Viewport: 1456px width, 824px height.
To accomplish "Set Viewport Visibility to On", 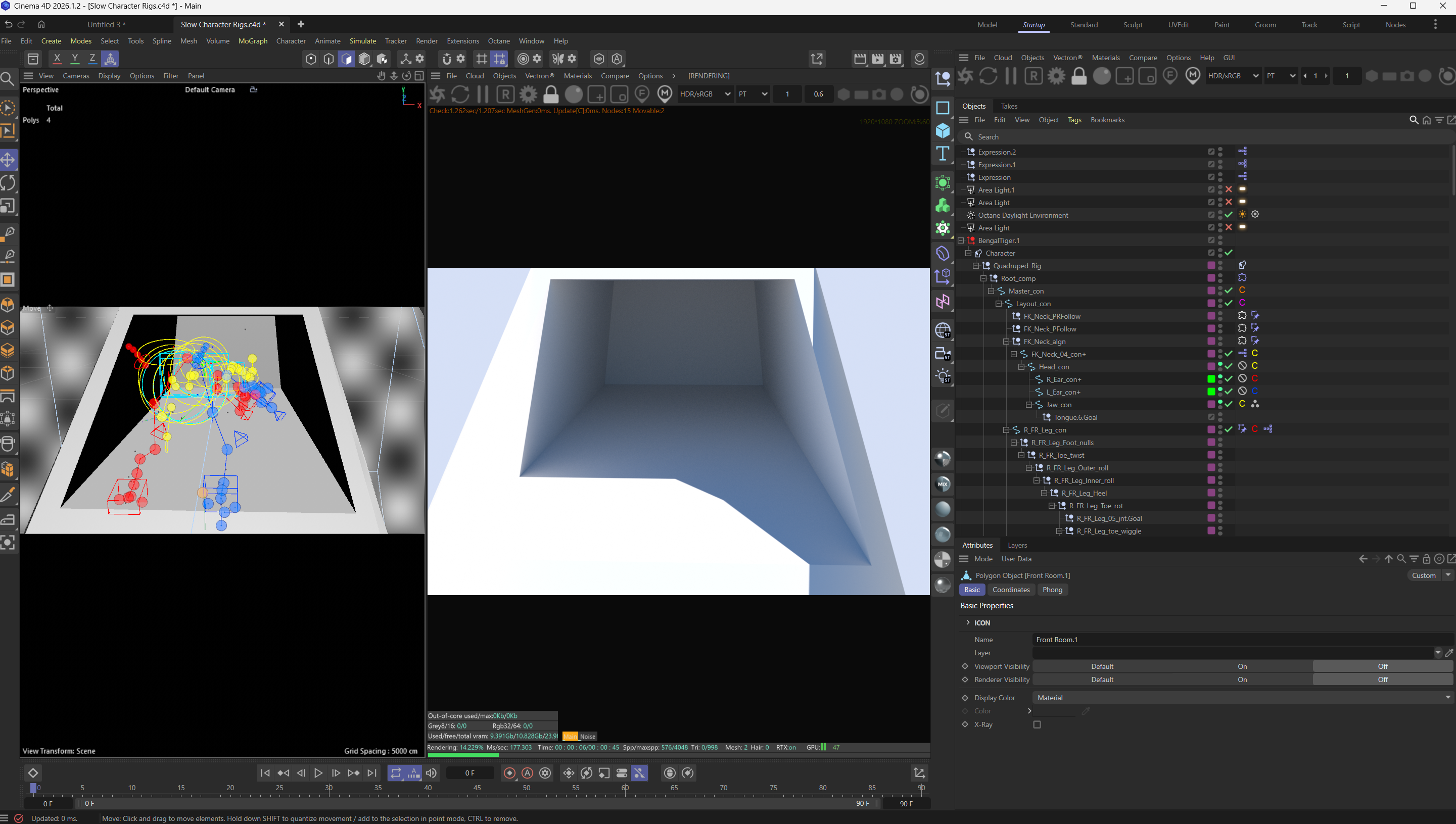I will click(1242, 666).
